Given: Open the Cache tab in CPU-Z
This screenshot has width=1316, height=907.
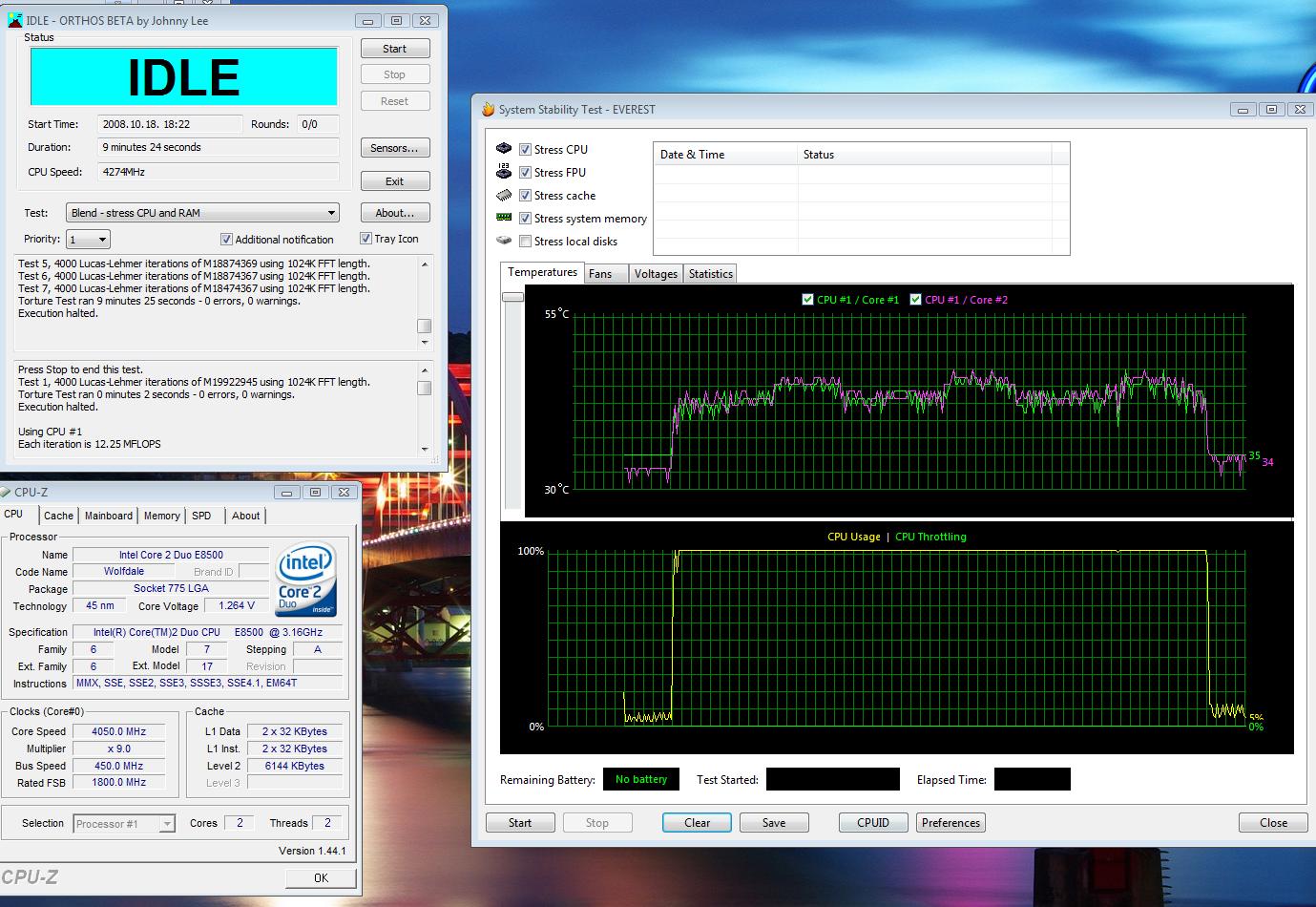Looking at the screenshot, I should click(58, 516).
